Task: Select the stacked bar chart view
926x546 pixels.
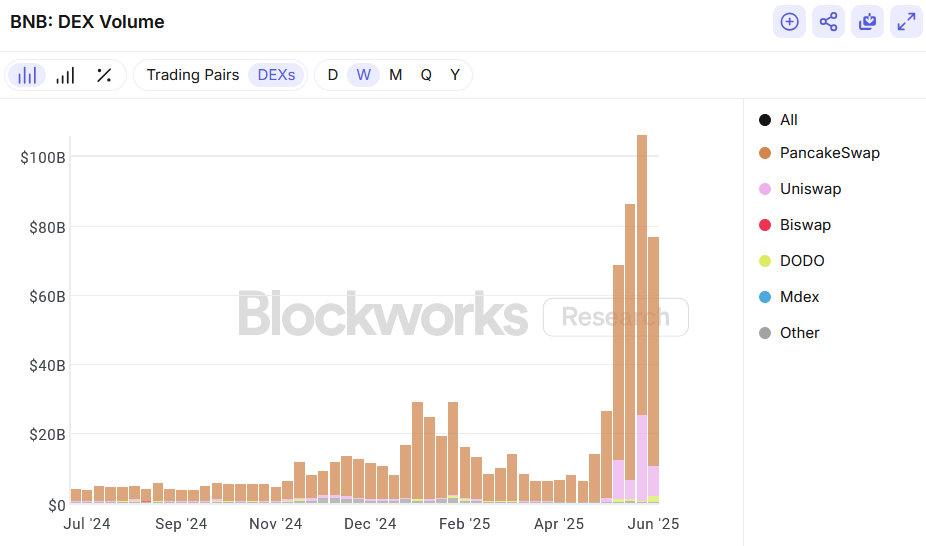Action: [x=28, y=75]
